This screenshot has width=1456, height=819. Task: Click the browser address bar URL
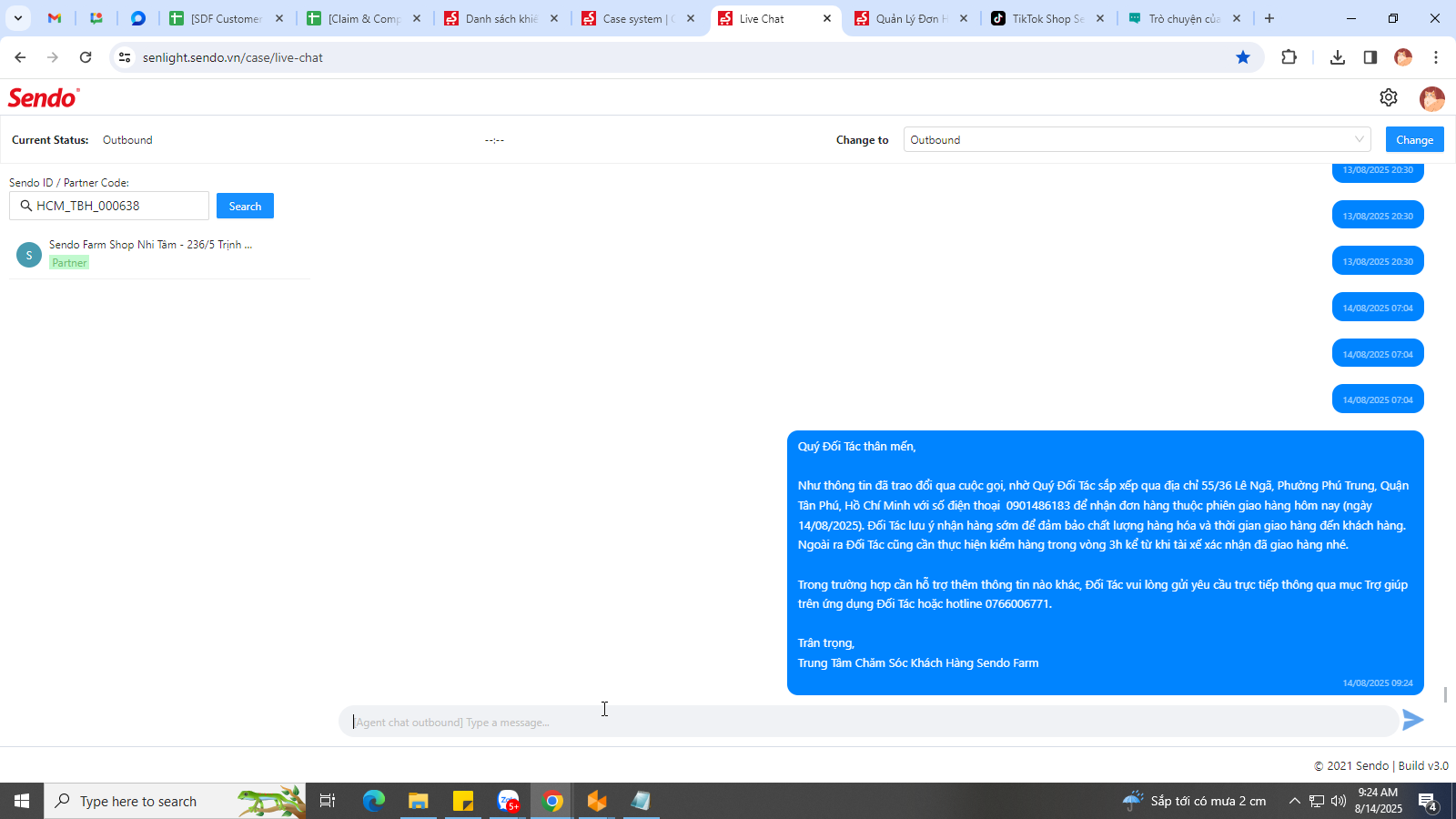[x=233, y=57]
